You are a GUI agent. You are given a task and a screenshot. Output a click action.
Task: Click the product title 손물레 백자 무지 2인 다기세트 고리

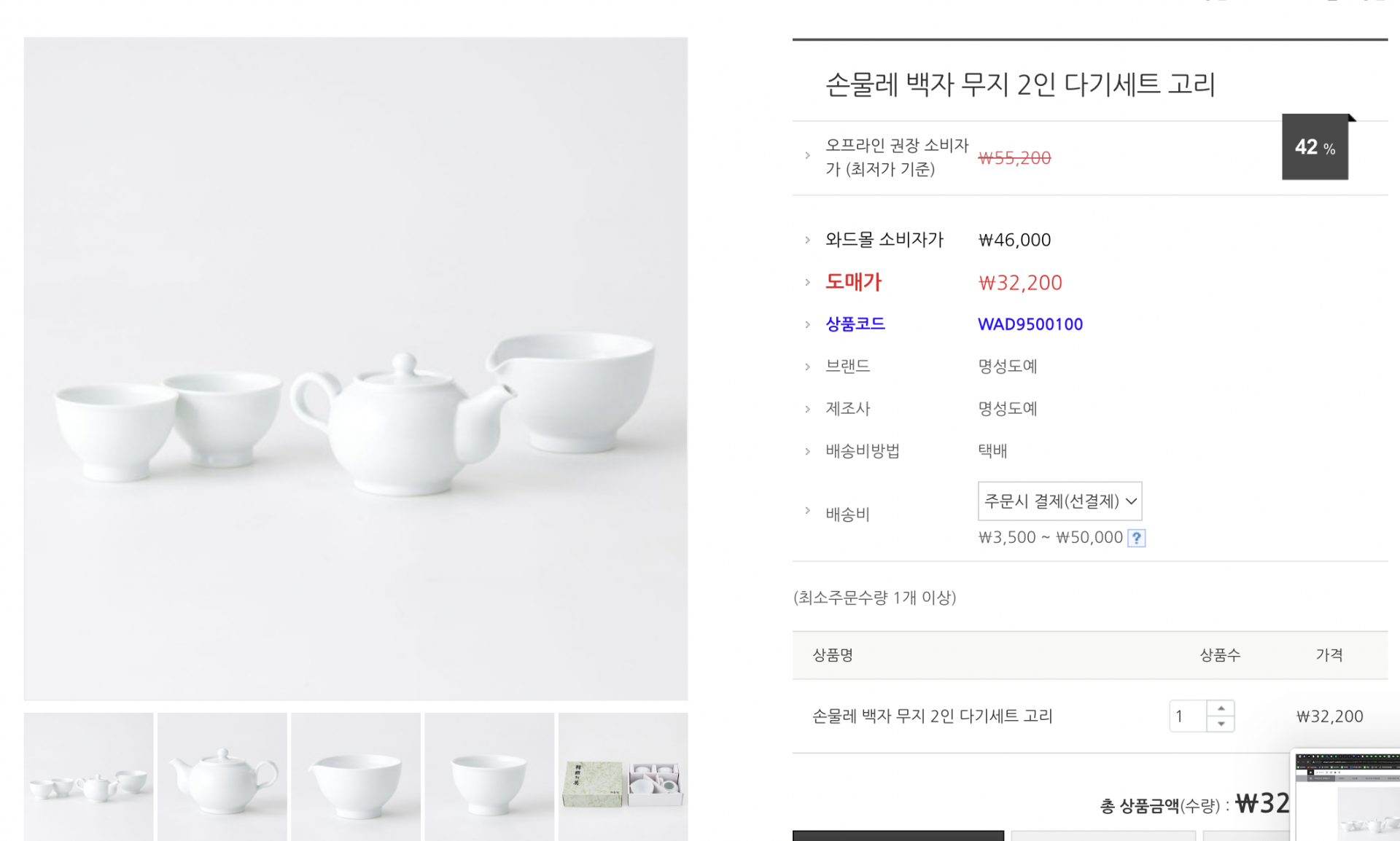1020,85
